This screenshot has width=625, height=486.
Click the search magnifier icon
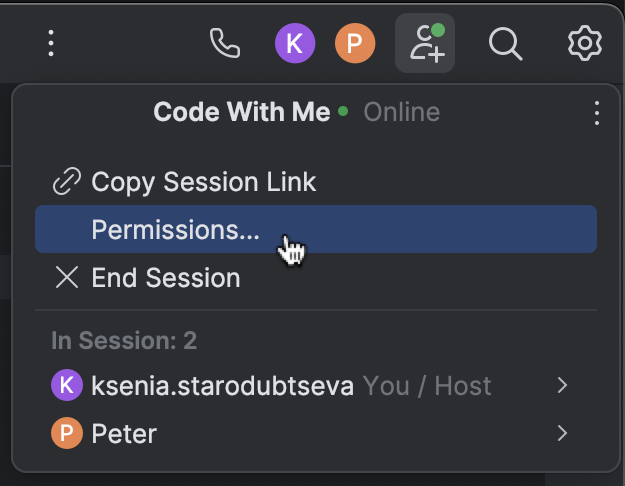click(x=505, y=43)
